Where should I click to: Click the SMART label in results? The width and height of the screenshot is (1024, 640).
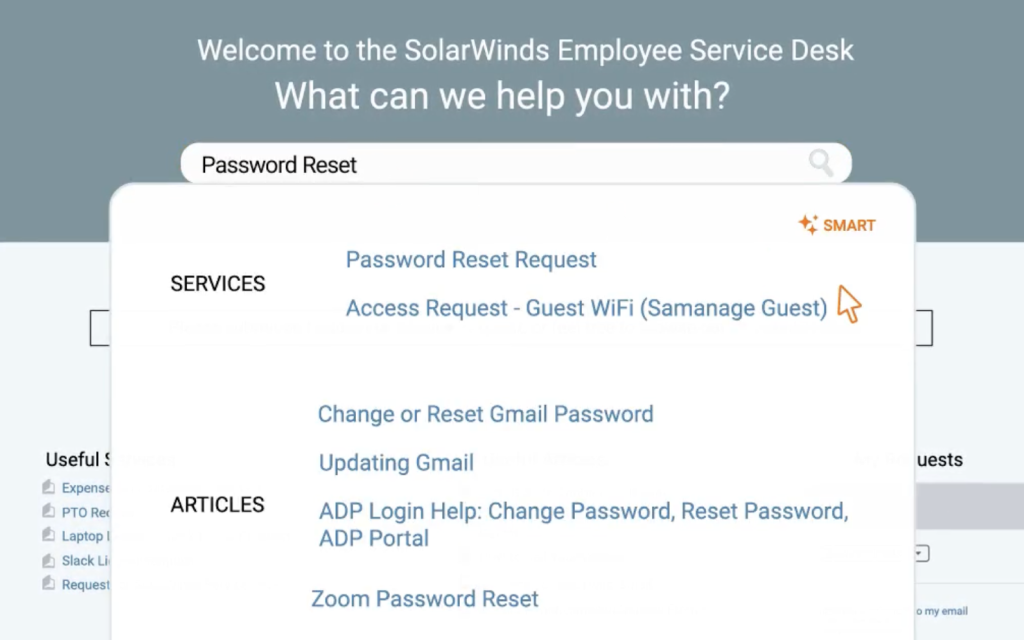pyautogui.click(x=849, y=226)
